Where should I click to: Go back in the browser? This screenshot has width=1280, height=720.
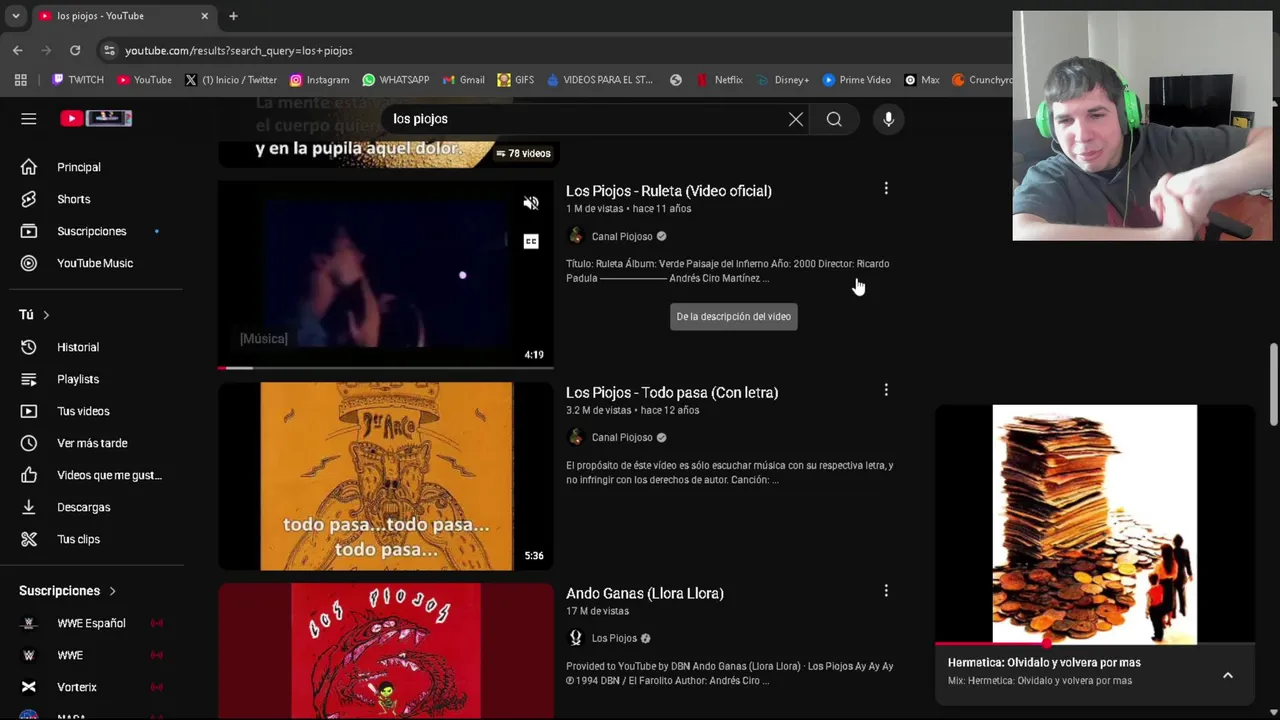click(18, 50)
